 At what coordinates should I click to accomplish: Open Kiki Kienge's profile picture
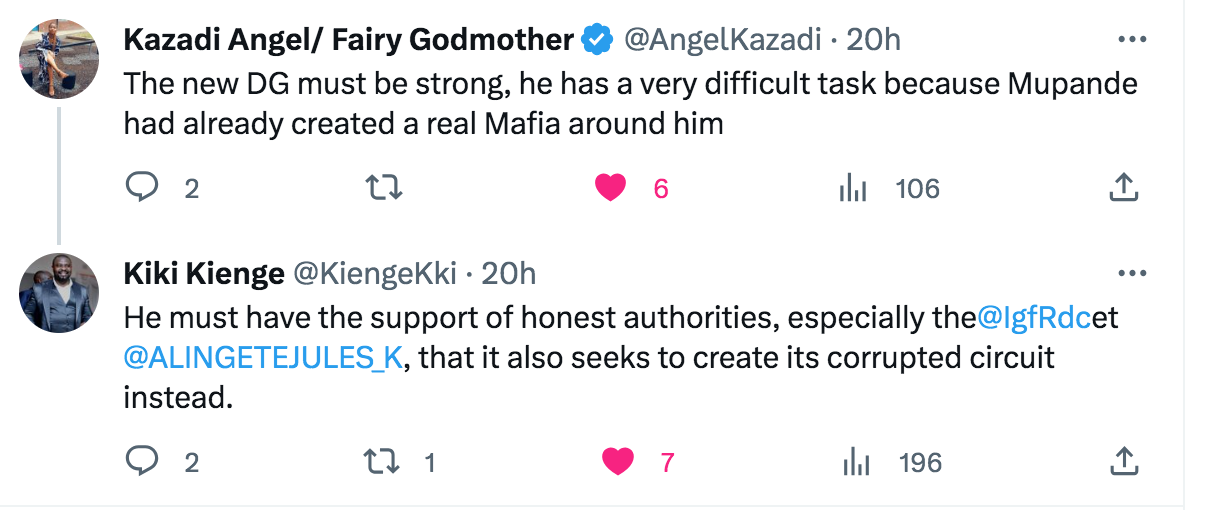60,292
